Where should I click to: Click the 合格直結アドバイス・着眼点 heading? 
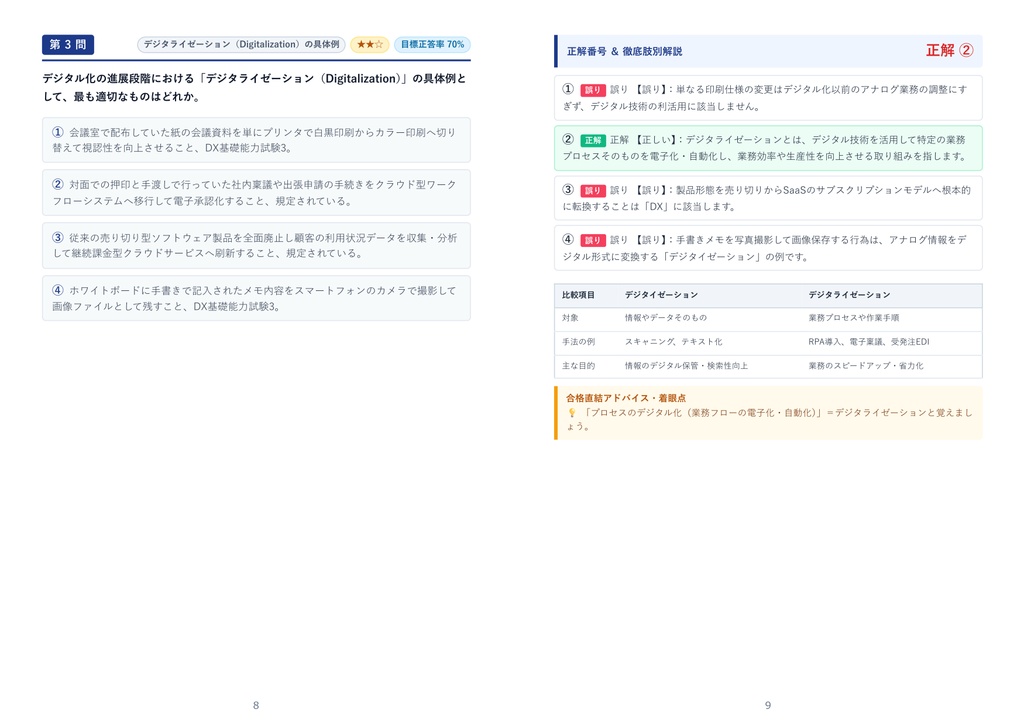[626, 398]
